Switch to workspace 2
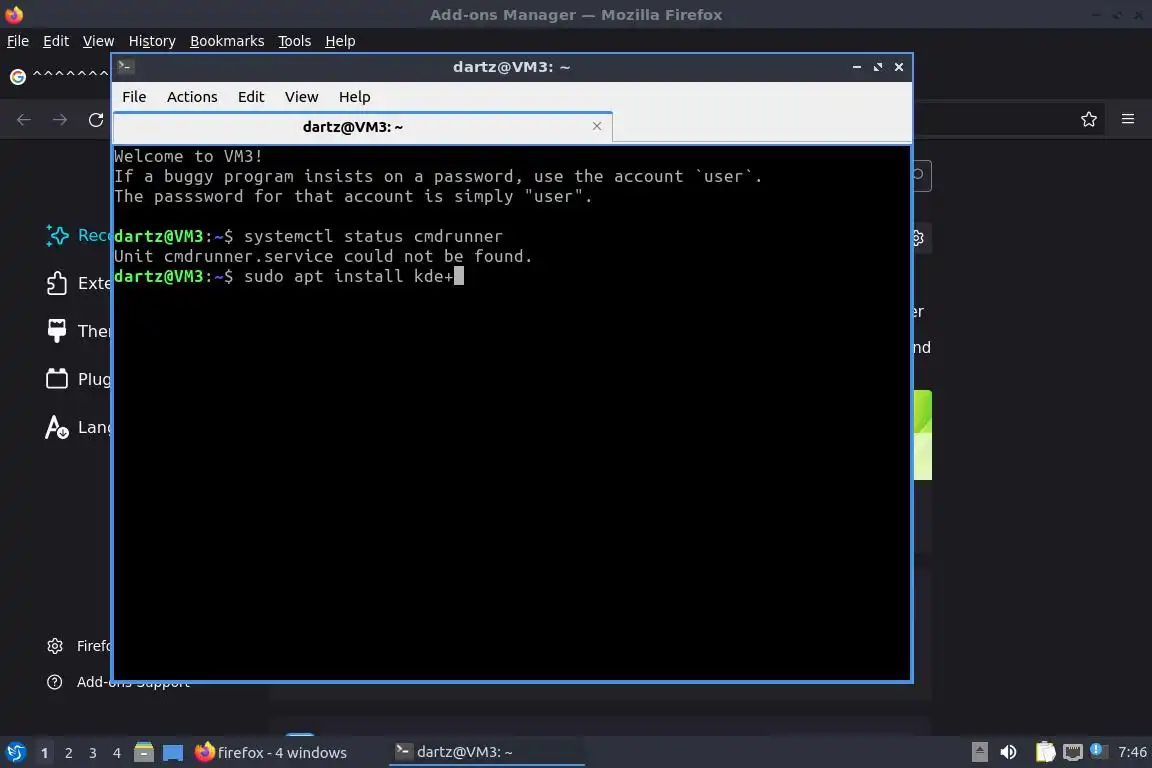The height and width of the screenshot is (768, 1152). pos(69,753)
